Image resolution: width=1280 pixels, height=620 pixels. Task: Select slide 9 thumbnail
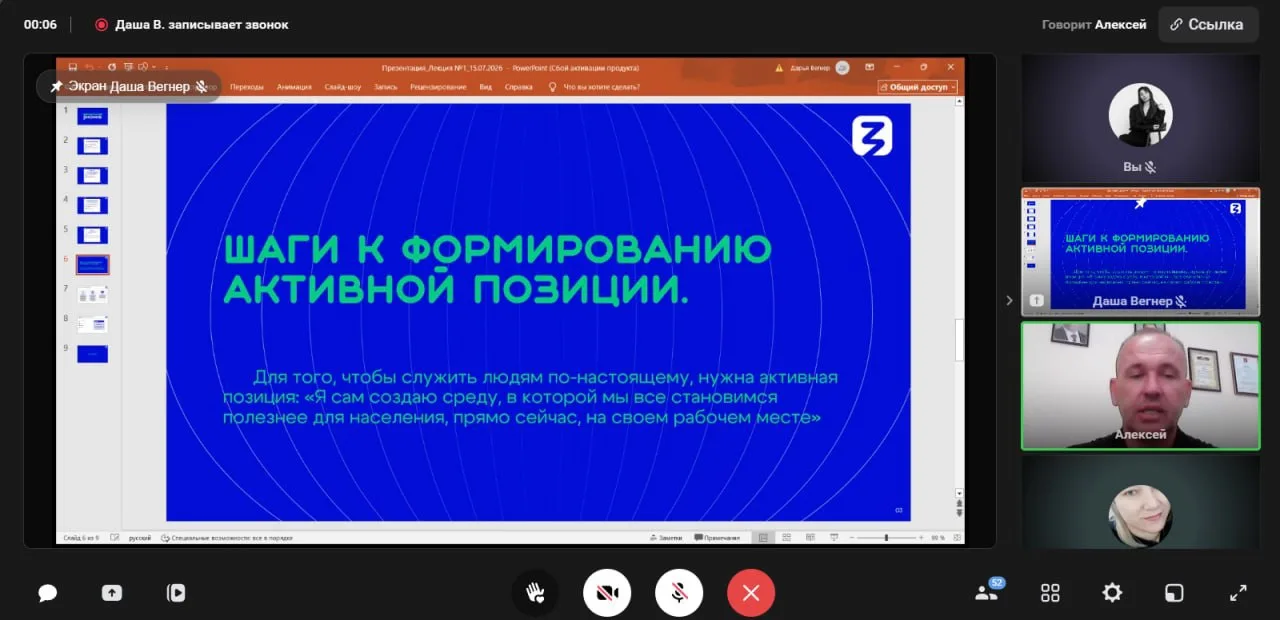point(92,354)
